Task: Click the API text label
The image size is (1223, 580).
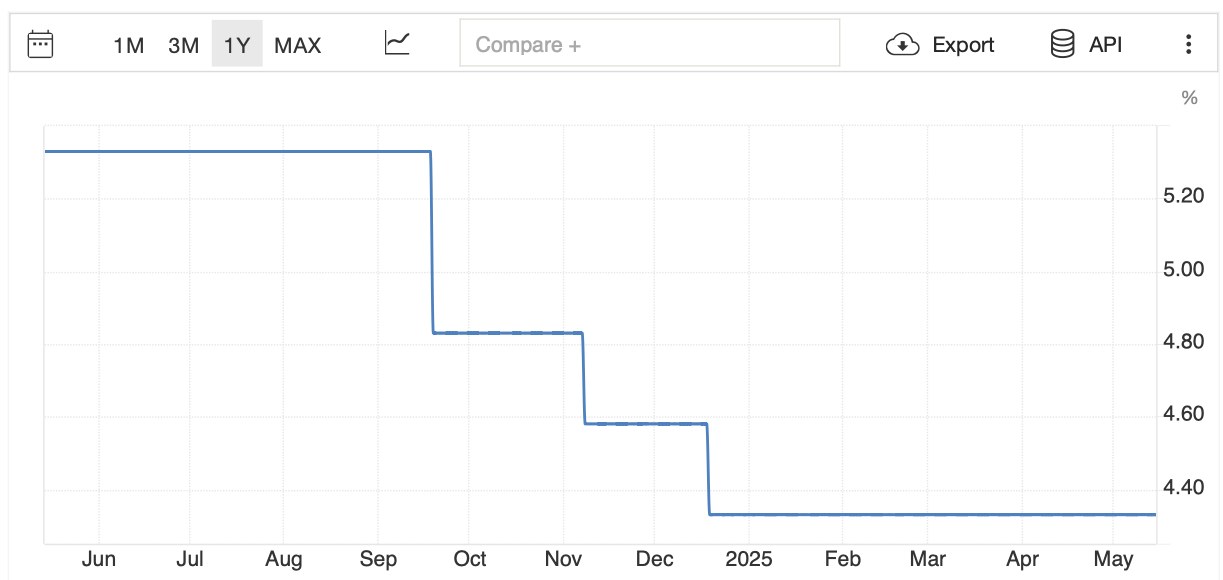Action: coord(1105,45)
